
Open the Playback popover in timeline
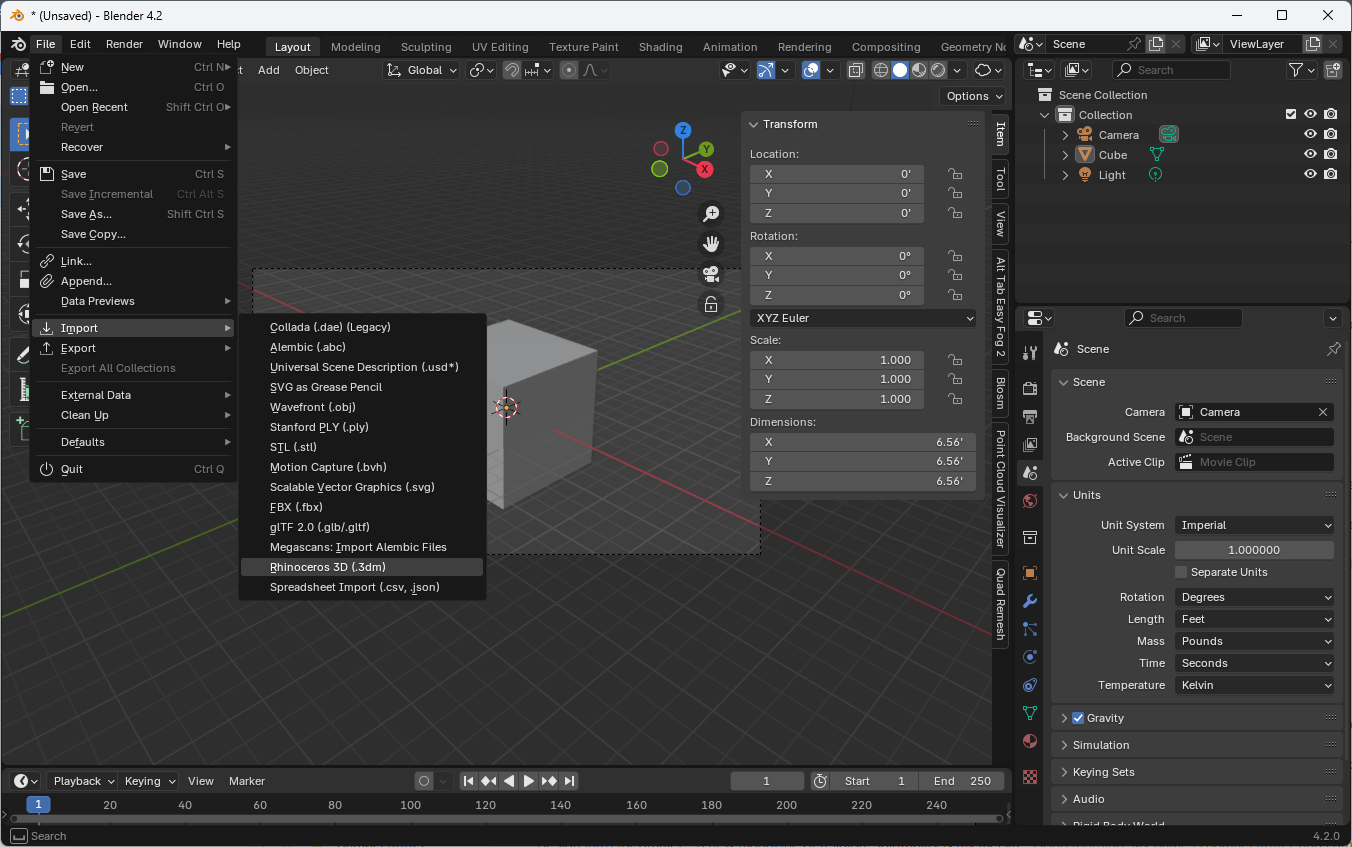click(83, 781)
